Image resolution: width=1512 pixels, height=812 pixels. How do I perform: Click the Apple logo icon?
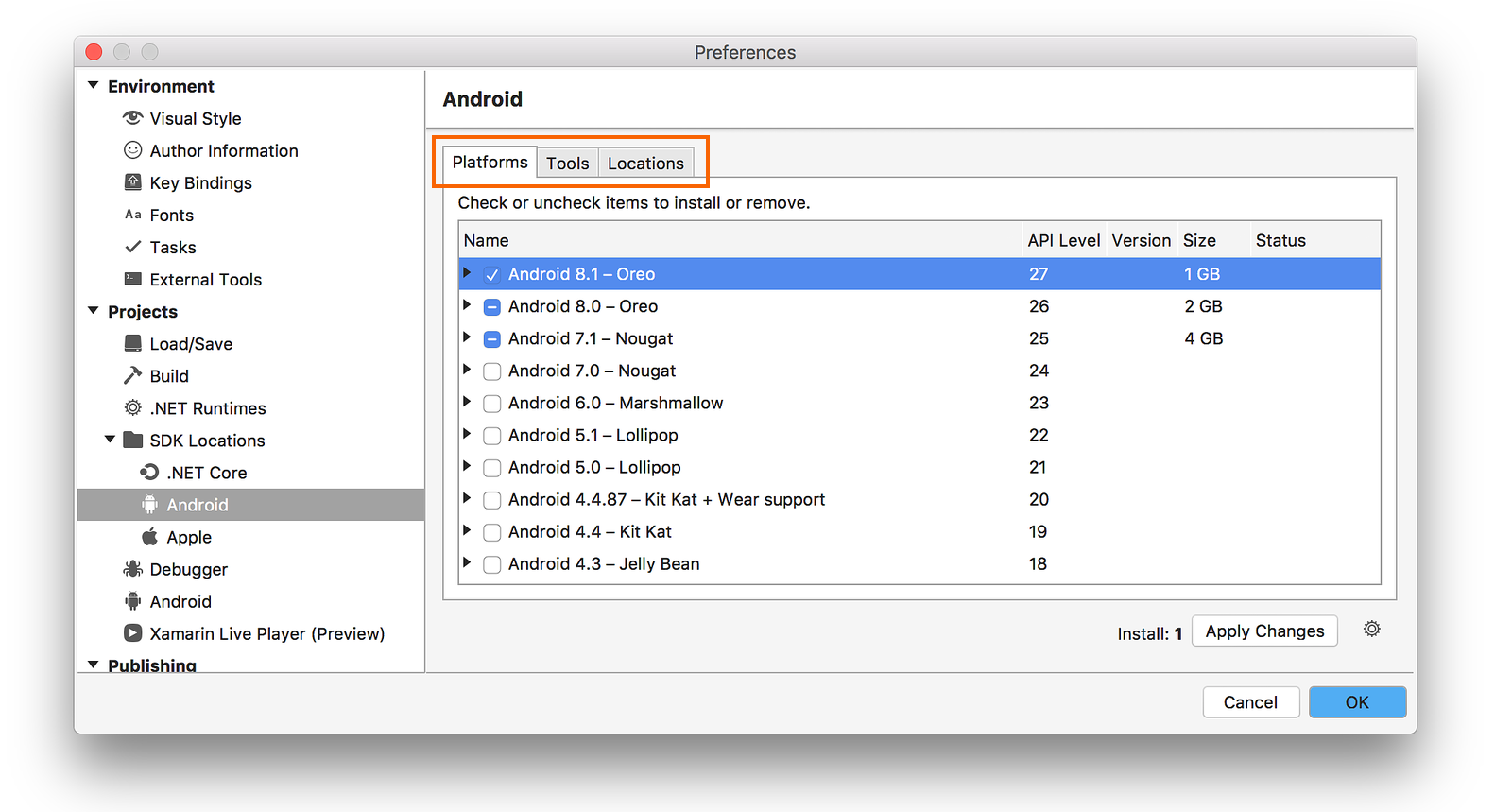point(149,536)
